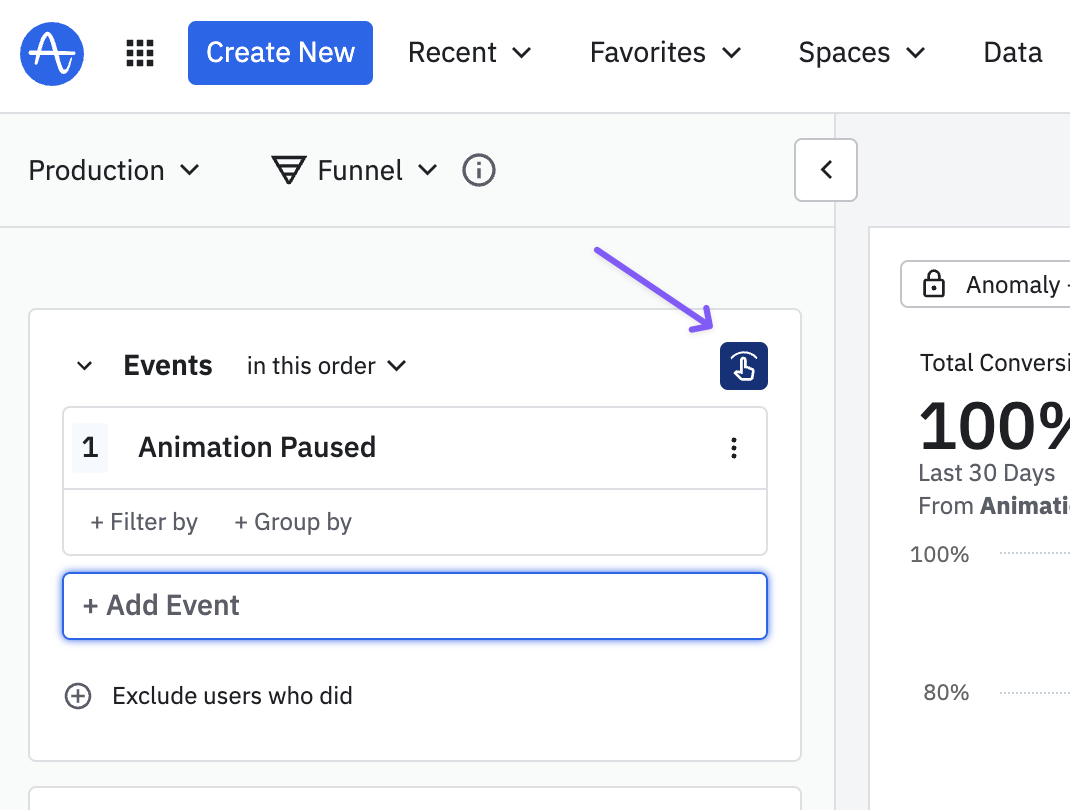This screenshot has width=1070, height=810.
Task: Click the plus icon to exclude users
Action: [x=78, y=696]
